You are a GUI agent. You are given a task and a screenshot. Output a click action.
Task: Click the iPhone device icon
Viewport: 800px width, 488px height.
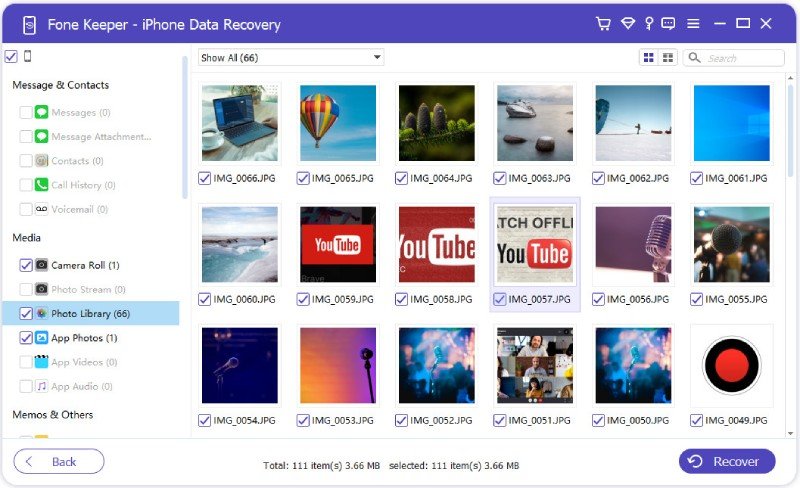click(28, 56)
